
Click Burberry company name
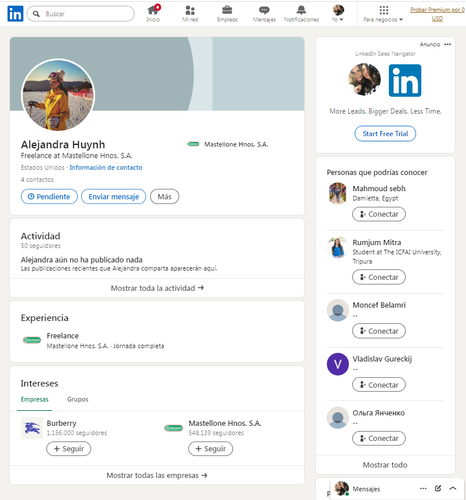point(61,423)
